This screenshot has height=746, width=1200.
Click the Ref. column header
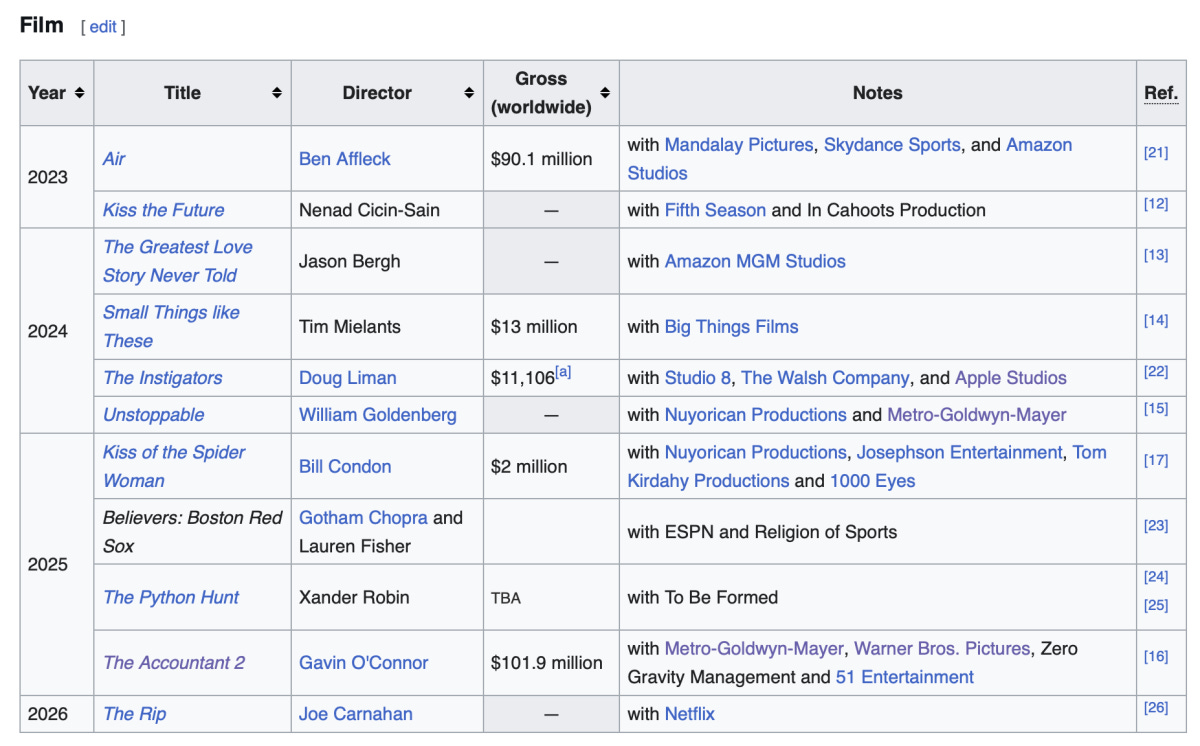1161,93
